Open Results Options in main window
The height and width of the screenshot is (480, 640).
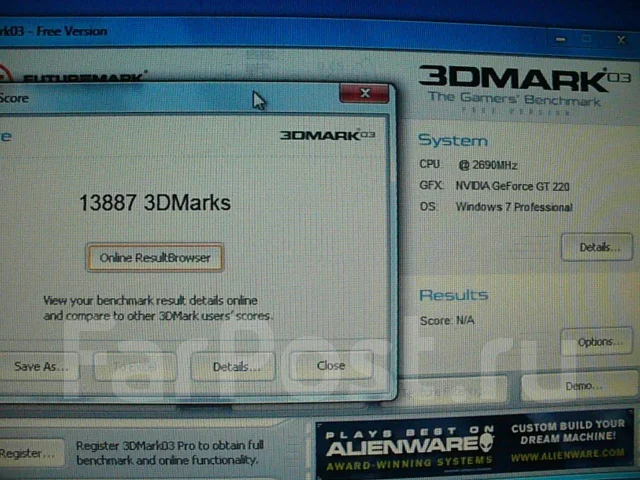598,341
